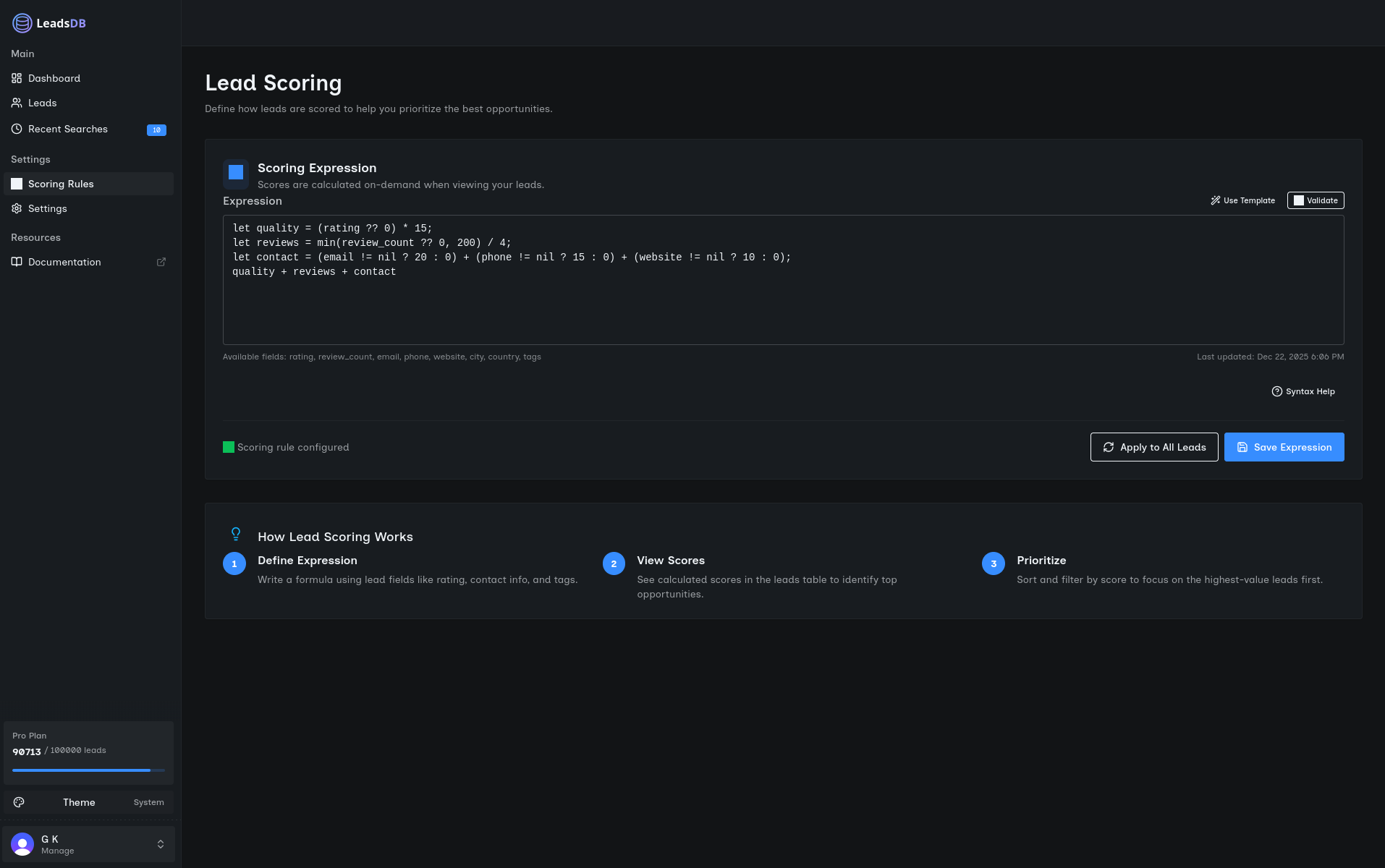Image resolution: width=1385 pixels, height=868 pixels.
Task: Switch to the Scoring Rules section
Action: click(61, 184)
